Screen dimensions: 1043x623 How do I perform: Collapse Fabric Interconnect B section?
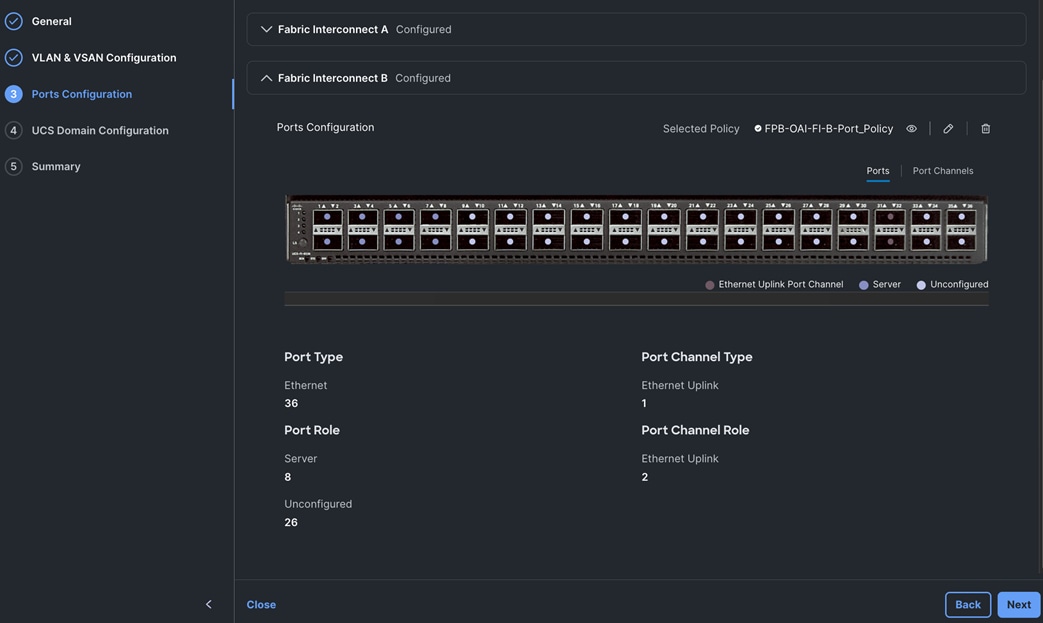coord(266,78)
